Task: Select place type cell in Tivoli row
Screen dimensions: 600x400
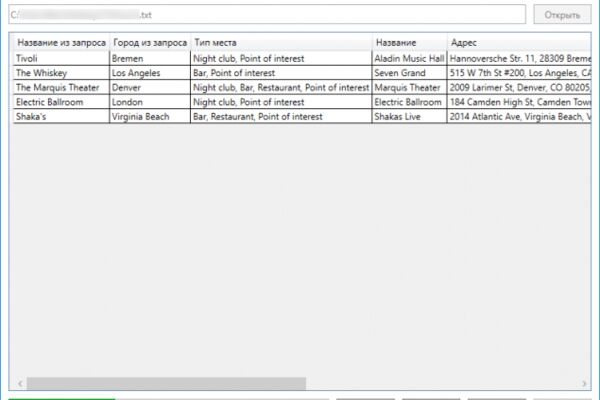Action: click(x=281, y=58)
